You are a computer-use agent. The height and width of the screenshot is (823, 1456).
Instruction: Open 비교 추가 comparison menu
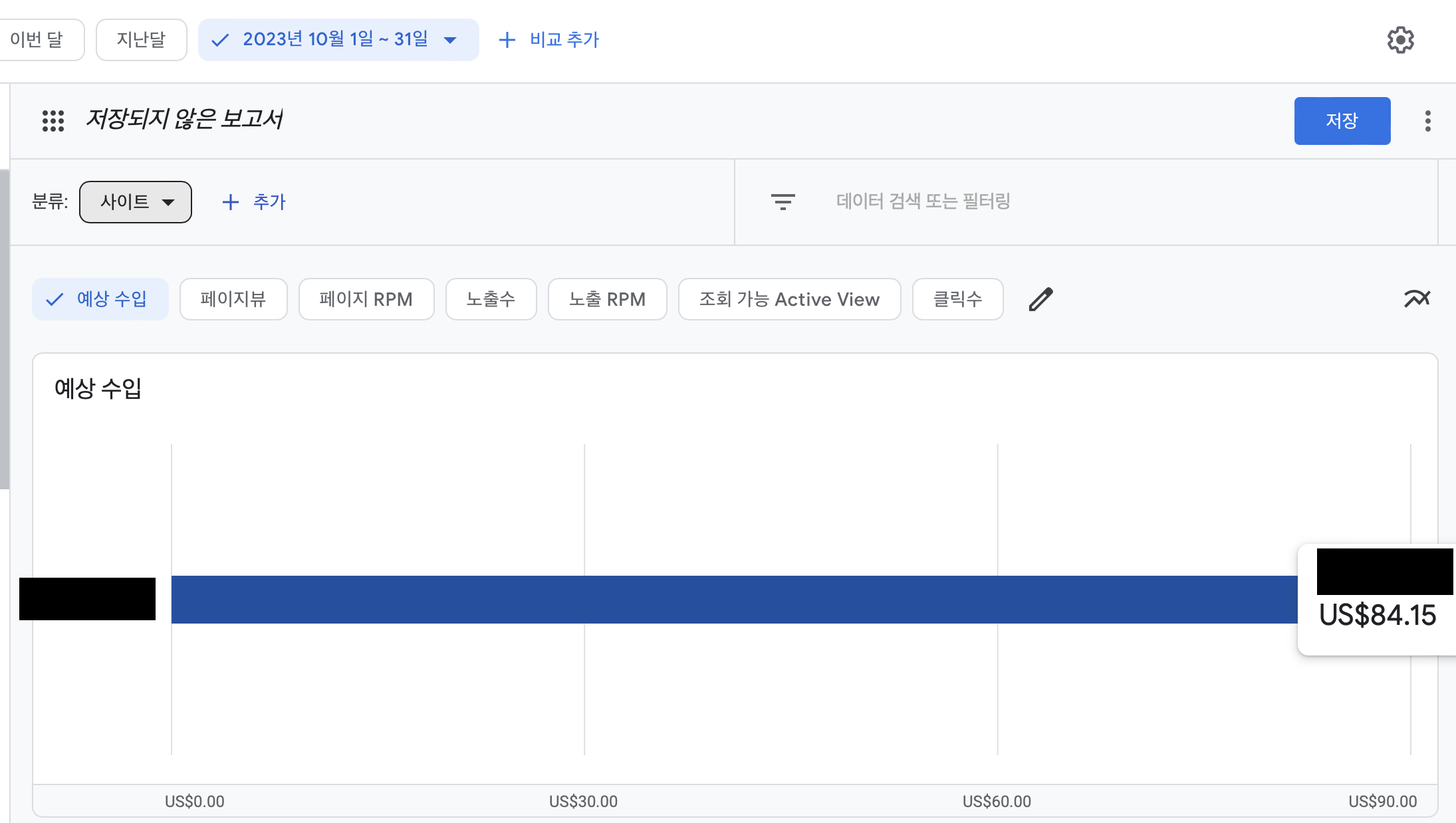coord(548,40)
